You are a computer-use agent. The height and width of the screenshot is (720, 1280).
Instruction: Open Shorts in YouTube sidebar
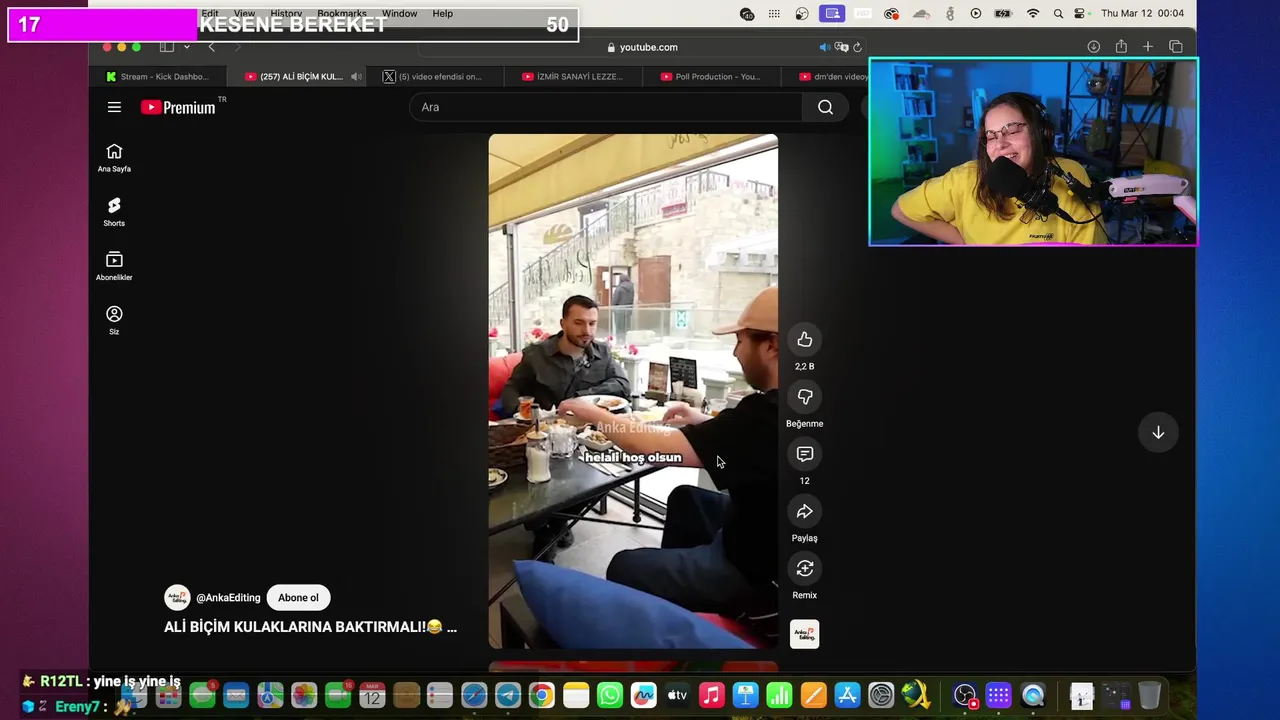coord(114,212)
